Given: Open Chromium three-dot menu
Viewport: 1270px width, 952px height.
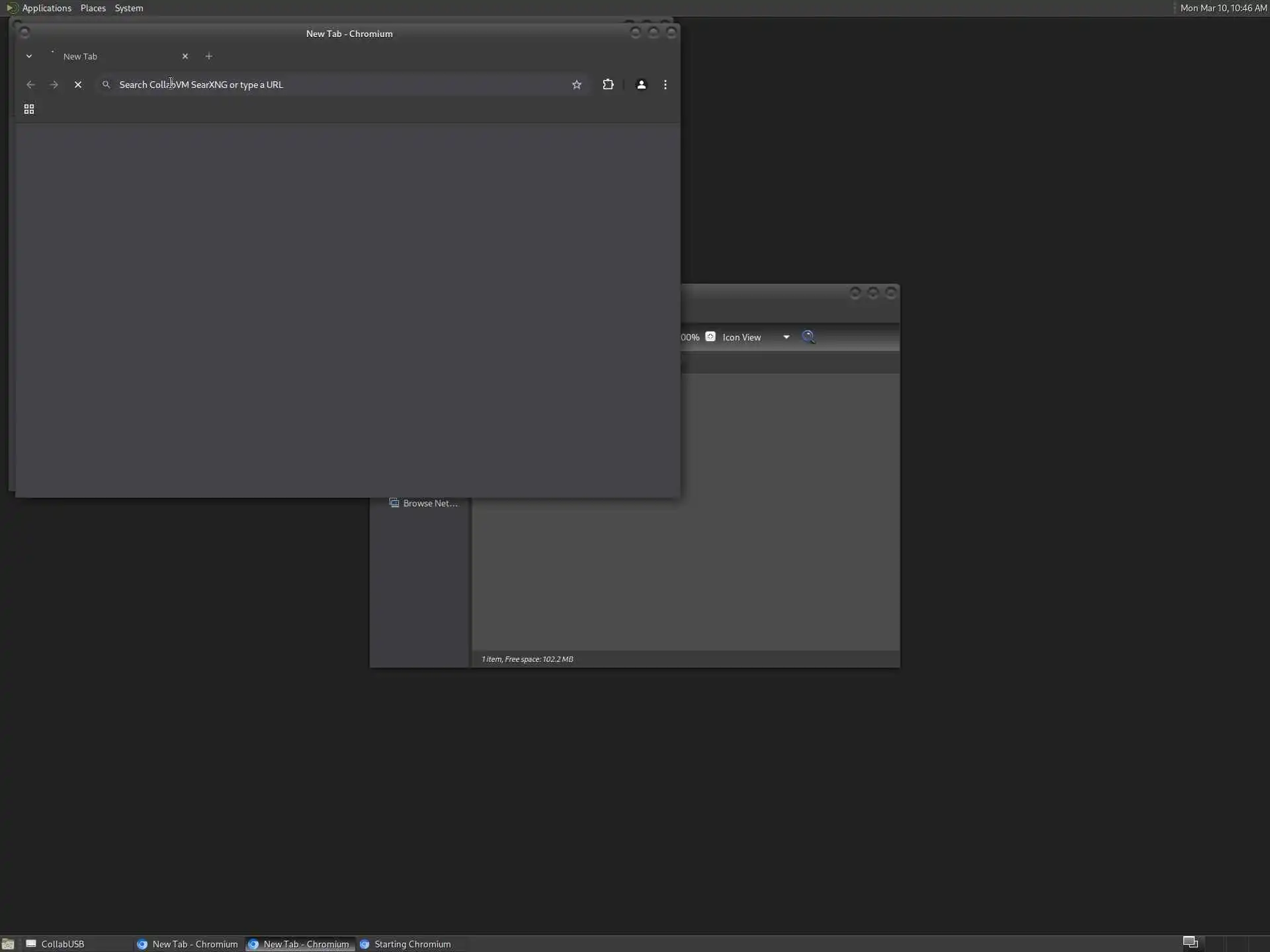Looking at the screenshot, I should pyautogui.click(x=665, y=85).
